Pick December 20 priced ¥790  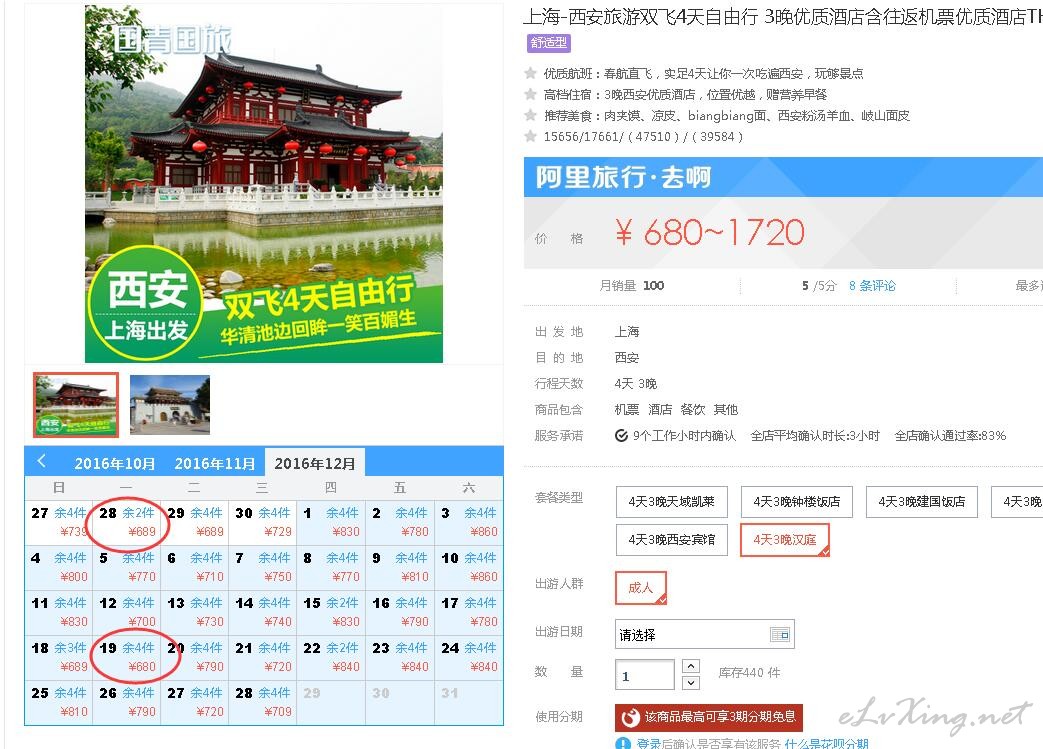195,657
